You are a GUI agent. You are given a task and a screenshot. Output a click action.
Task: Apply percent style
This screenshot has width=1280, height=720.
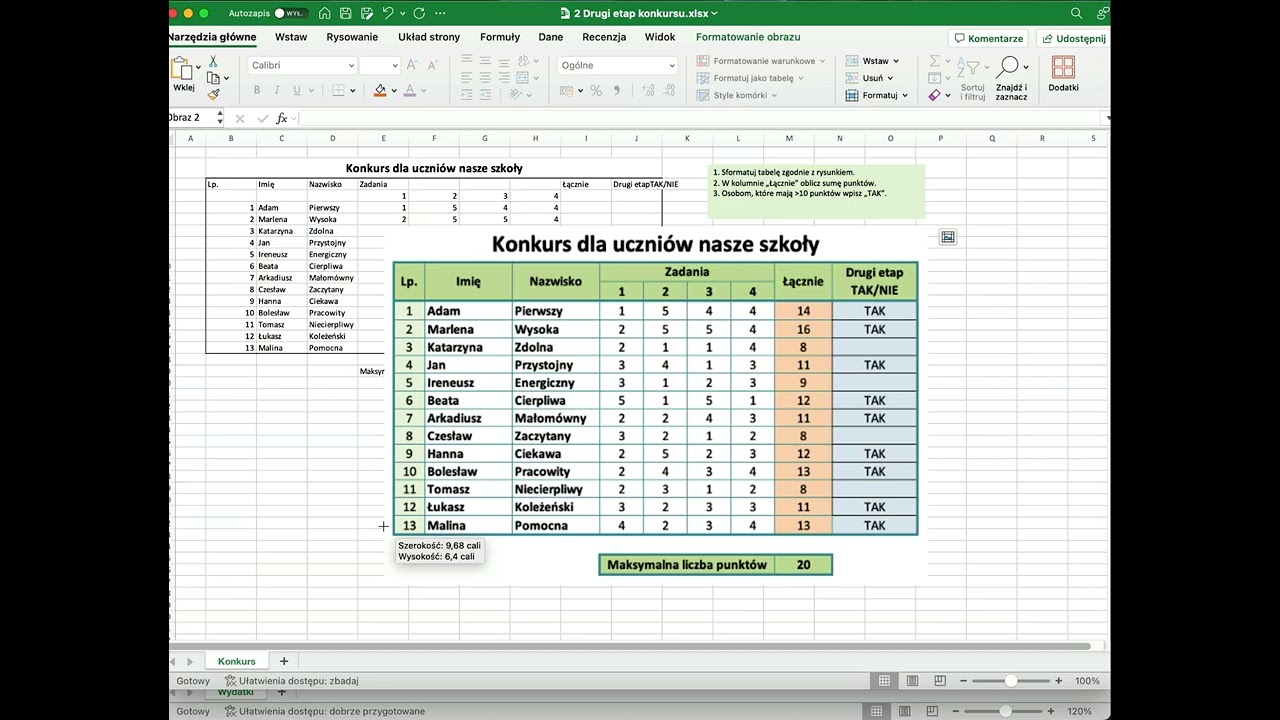[x=596, y=90]
